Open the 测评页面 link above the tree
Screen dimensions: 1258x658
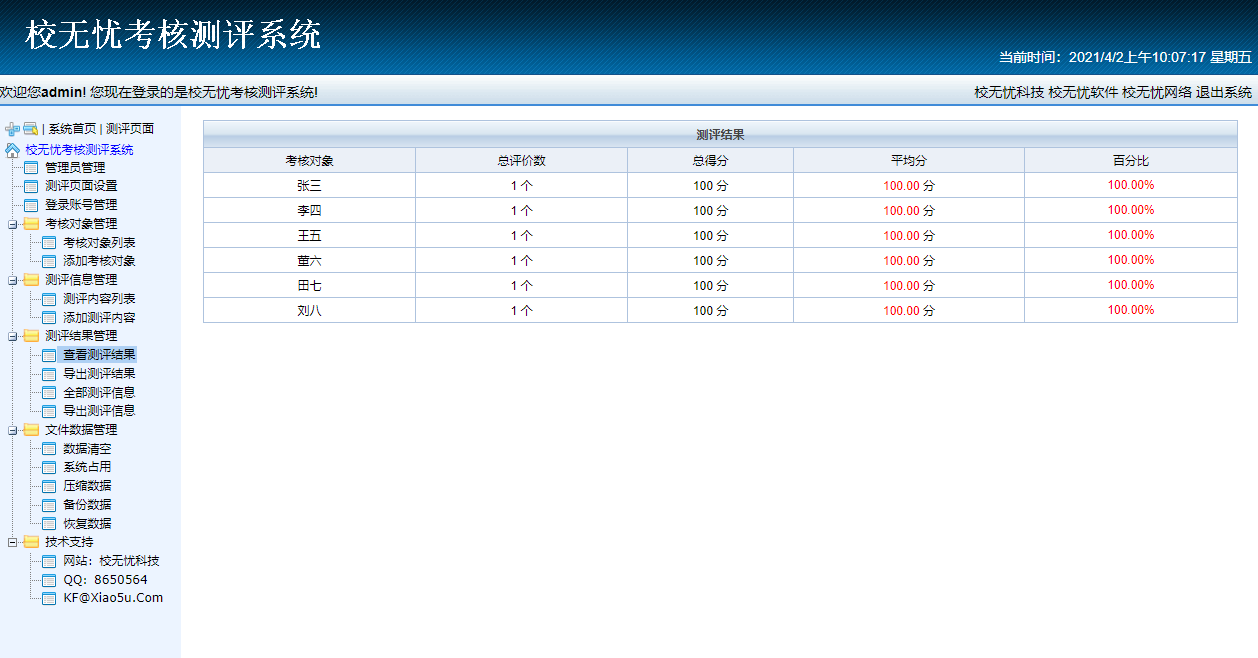tap(130, 129)
